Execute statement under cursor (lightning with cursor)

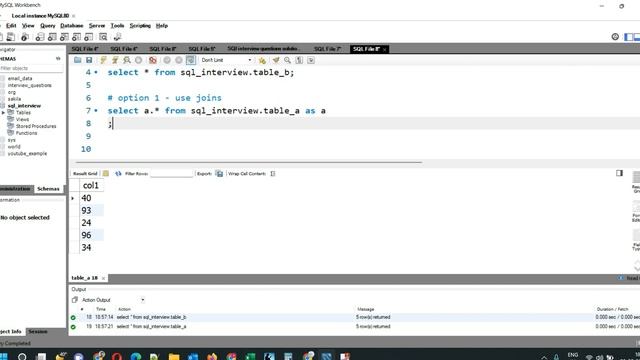(115, 60)
